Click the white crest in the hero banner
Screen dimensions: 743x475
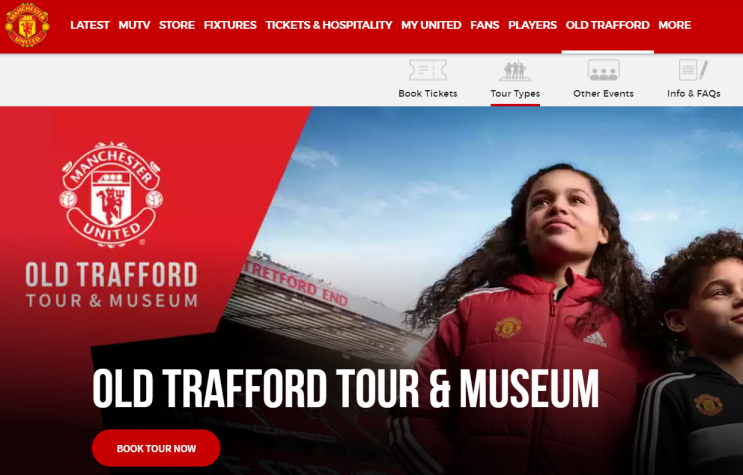pyautogui.click(x=111, y=194)
